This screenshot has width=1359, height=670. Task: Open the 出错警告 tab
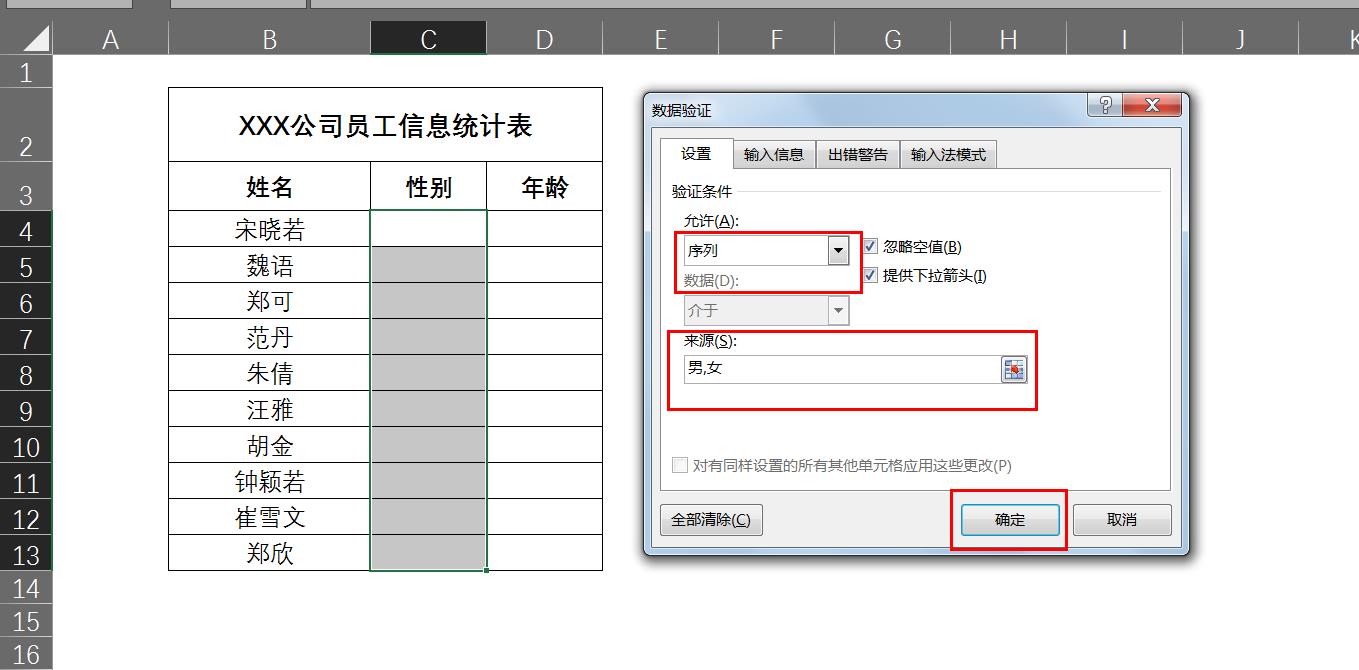coord(858,155)
